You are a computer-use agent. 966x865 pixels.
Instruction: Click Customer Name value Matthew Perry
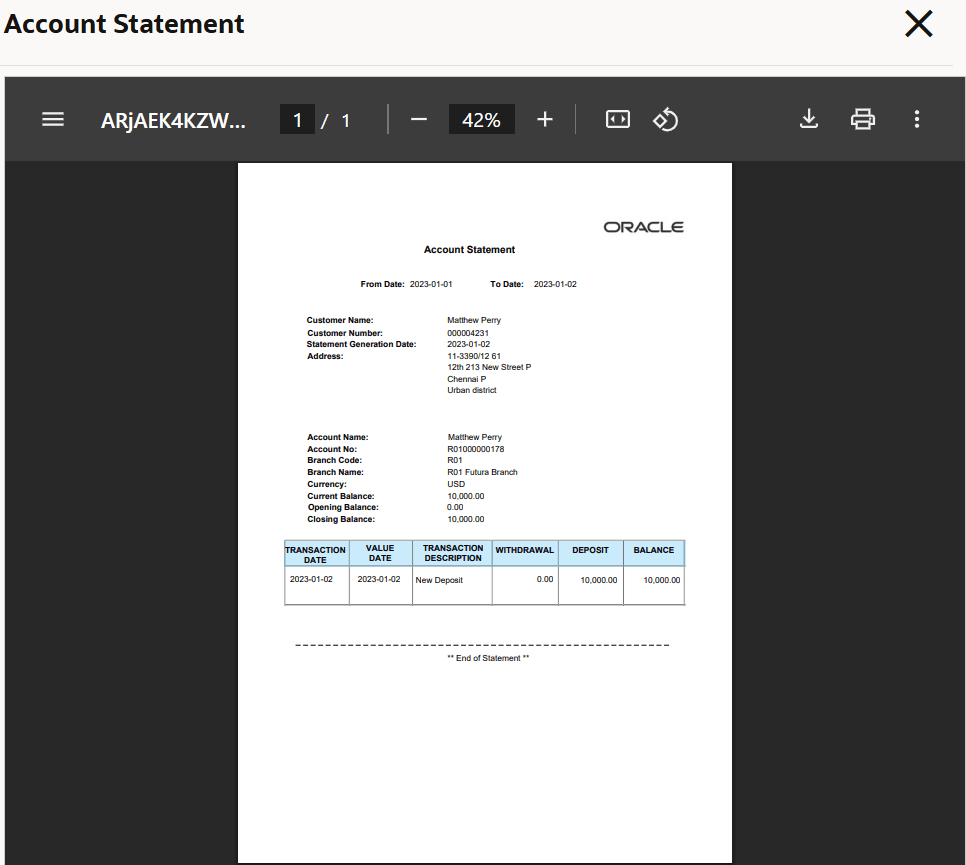pyautogui.click(x=474, y=320)
